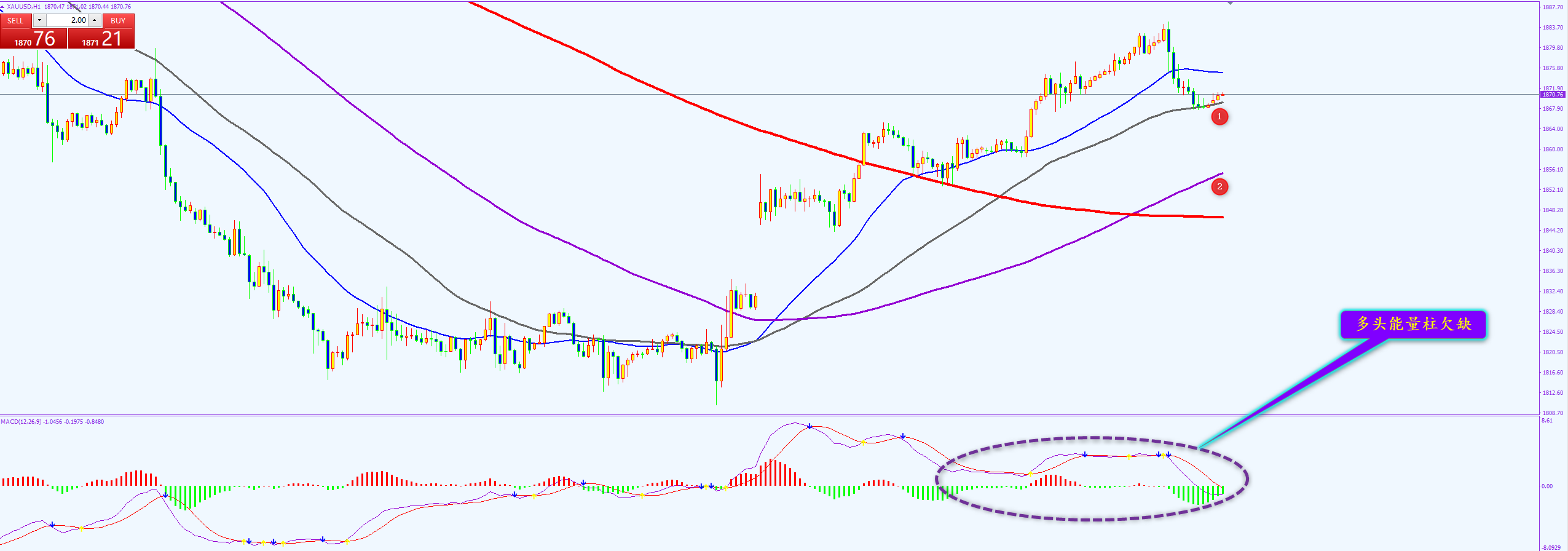Click the MACD(12,26,9) indicator label

(x=22, y=422)
